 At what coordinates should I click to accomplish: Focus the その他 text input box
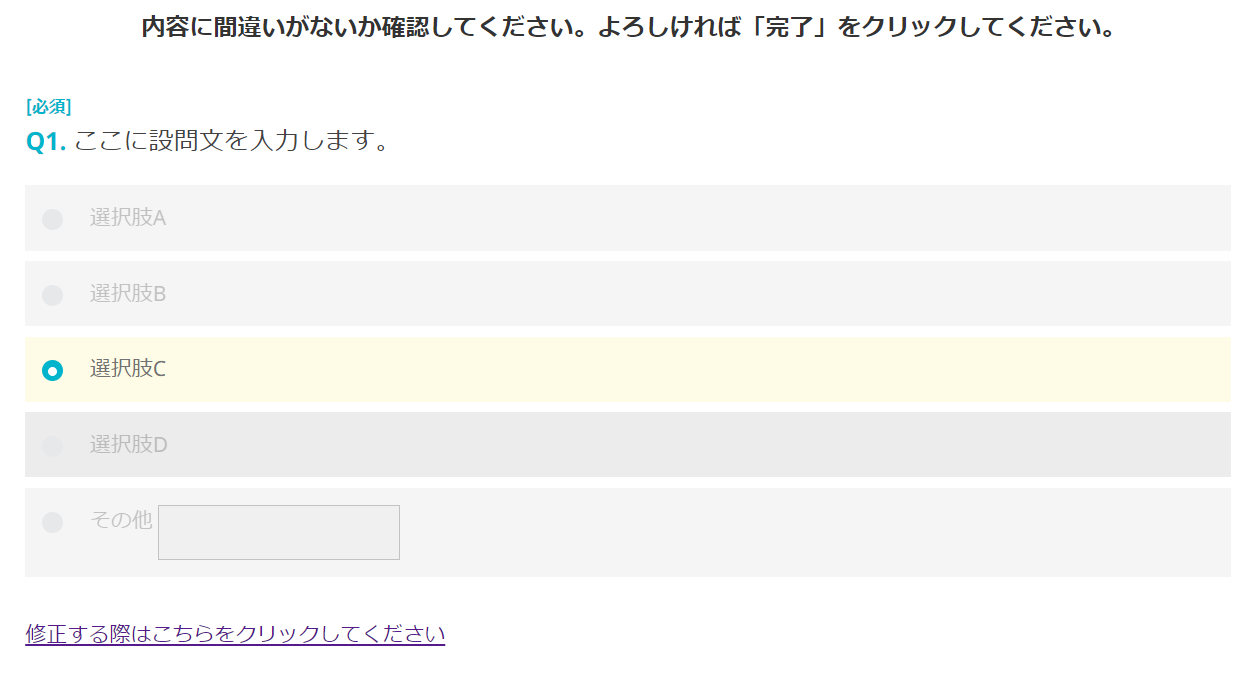click(x=279, y=532)
